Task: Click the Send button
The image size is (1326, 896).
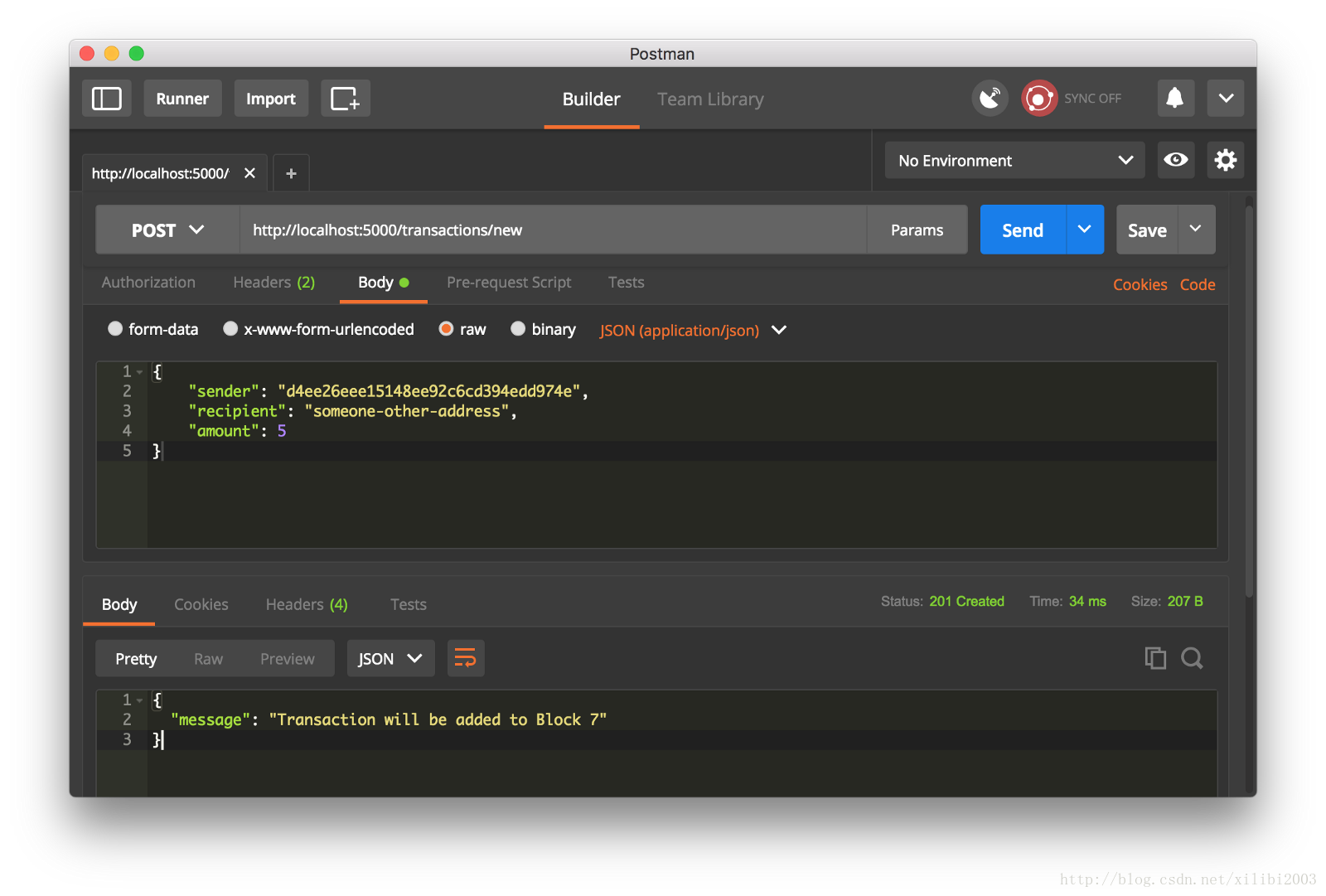Action: pyautogui.click(x=1023, y=230)
